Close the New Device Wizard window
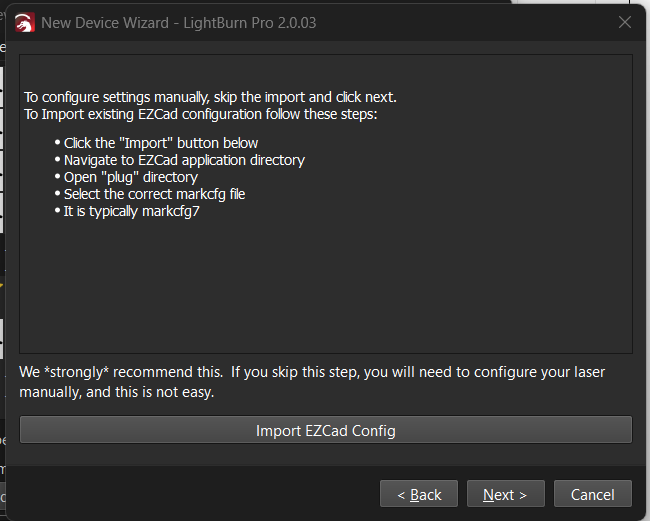Screen dimensions: 650x521 click(625, 22)
